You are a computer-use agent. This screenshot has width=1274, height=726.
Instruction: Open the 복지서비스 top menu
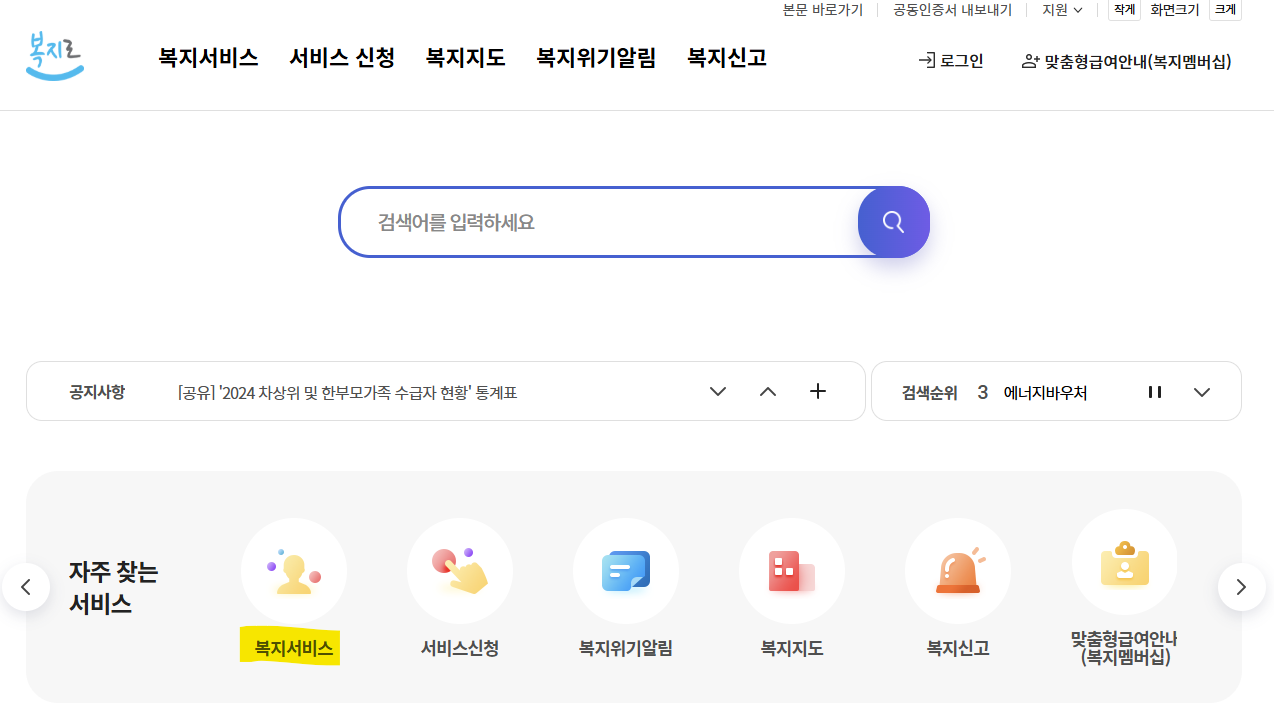pos(208,58)
